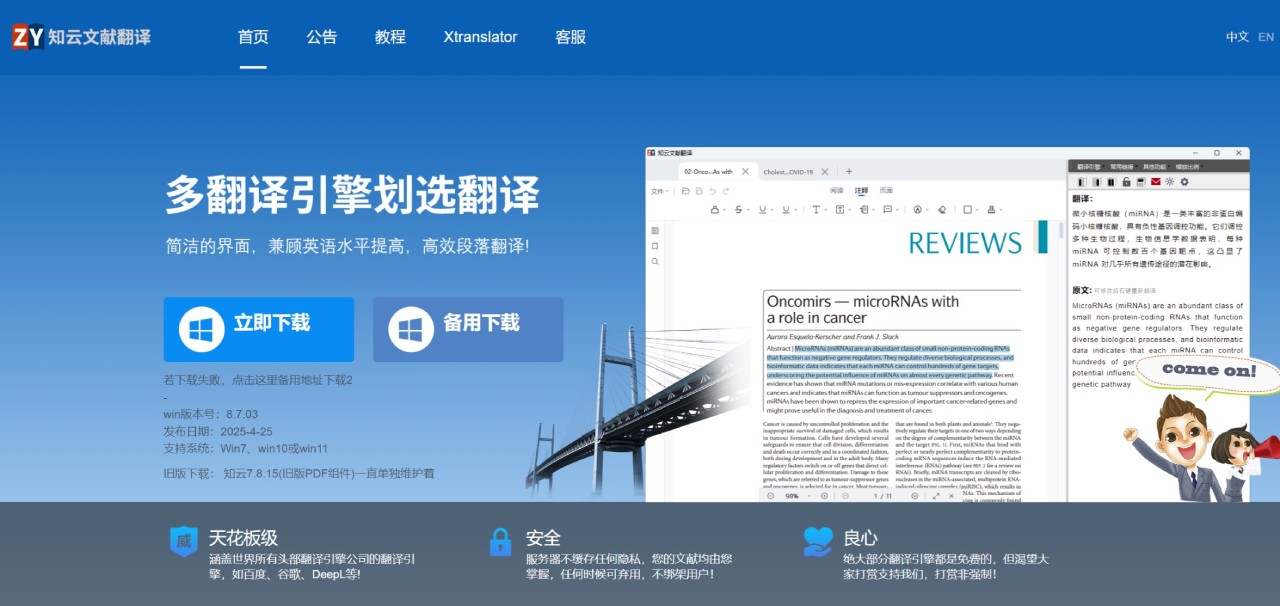Open the gear settings icon in translation panel
Viewport: 1280px width, 606px height.
[1184, 181]
